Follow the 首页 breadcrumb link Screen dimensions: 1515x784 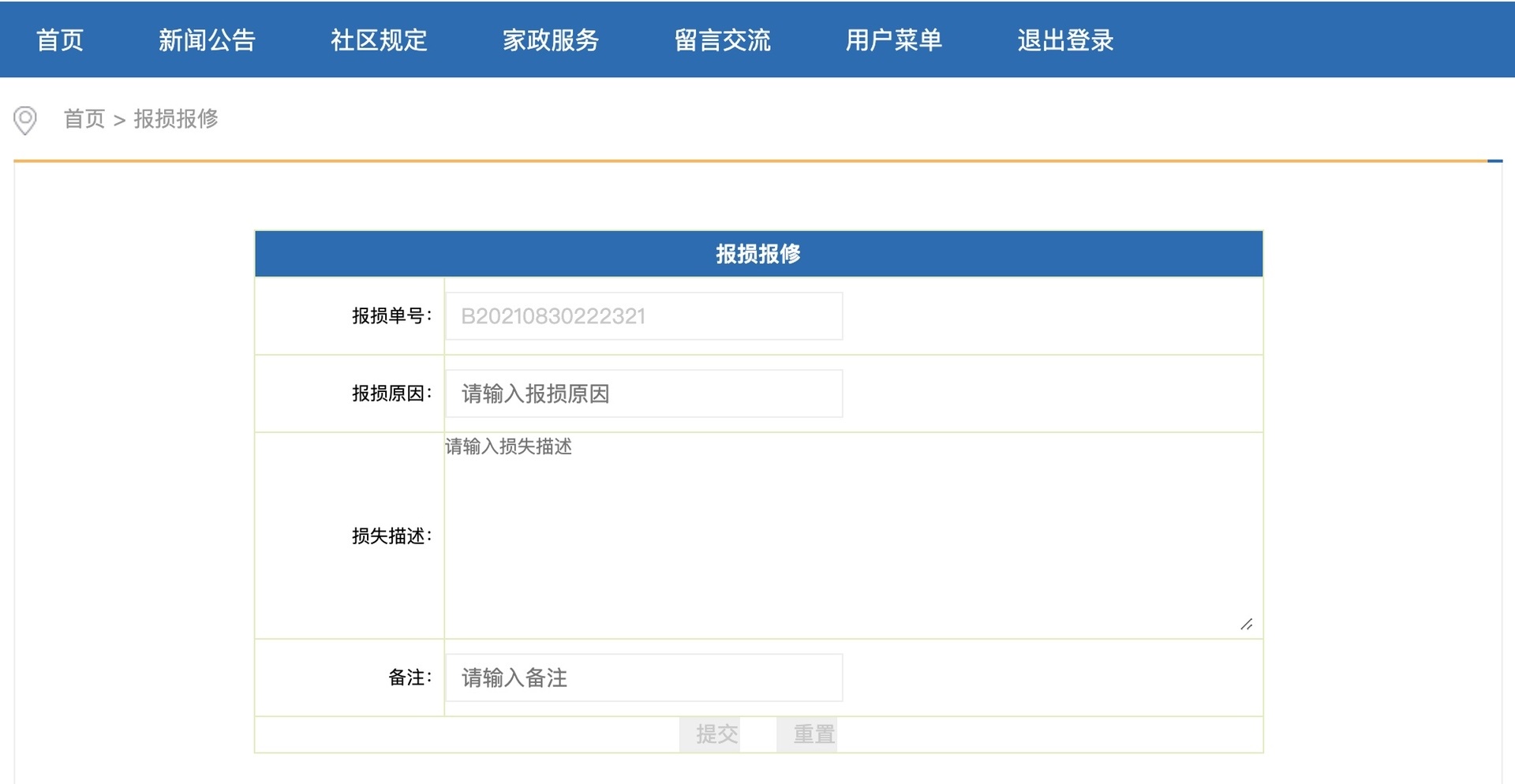84,119
